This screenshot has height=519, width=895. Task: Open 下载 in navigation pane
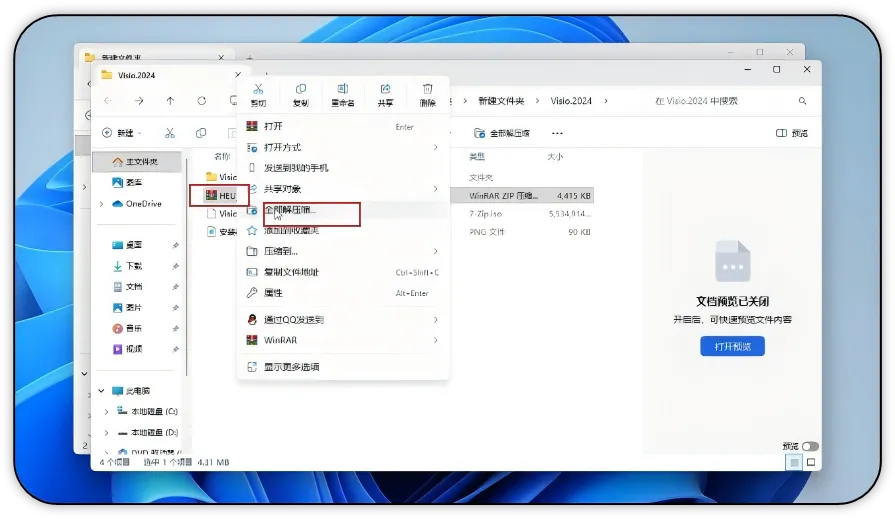point(134,266)
